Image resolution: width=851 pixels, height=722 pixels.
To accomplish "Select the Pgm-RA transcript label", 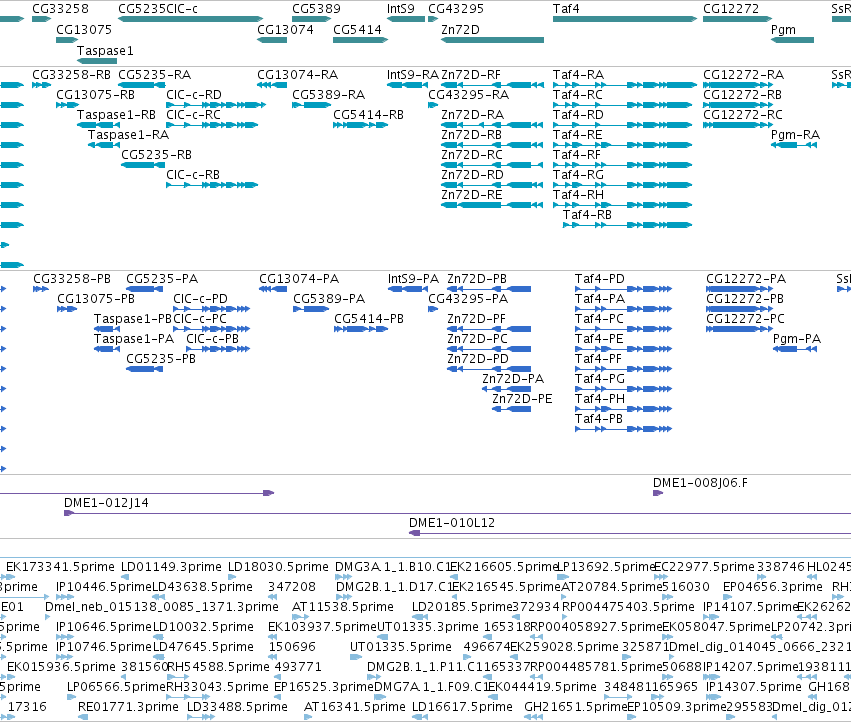I will click(x=795, y=134).
